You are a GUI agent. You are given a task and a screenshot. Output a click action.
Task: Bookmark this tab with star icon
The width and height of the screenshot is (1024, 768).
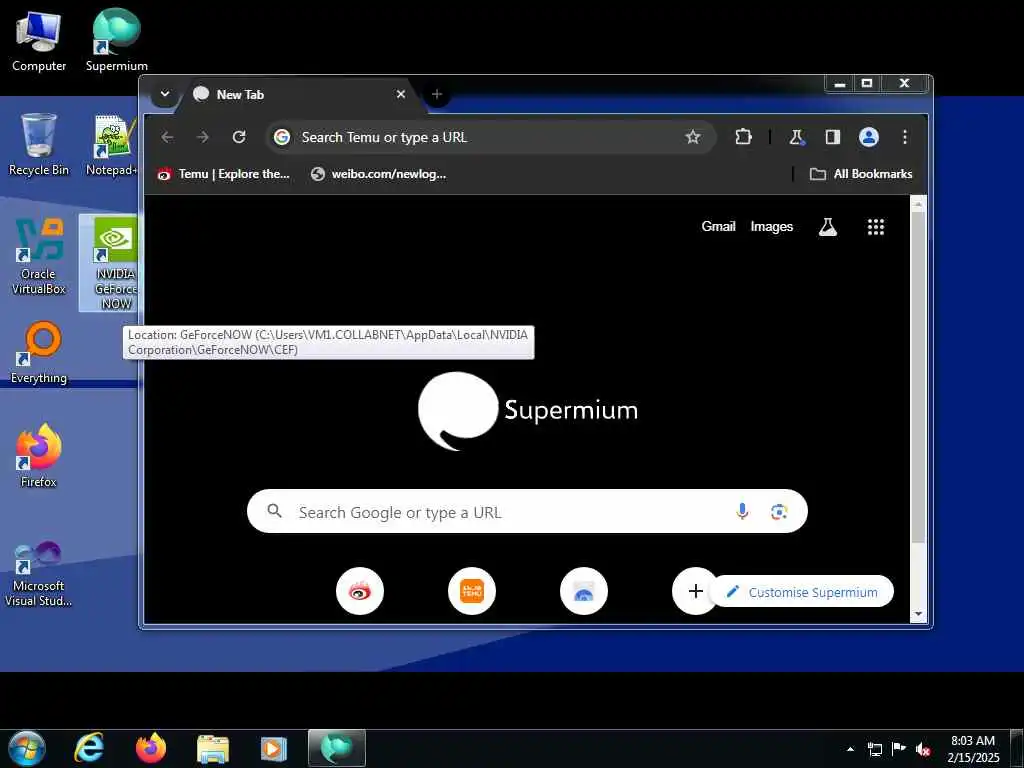point(693,137)
